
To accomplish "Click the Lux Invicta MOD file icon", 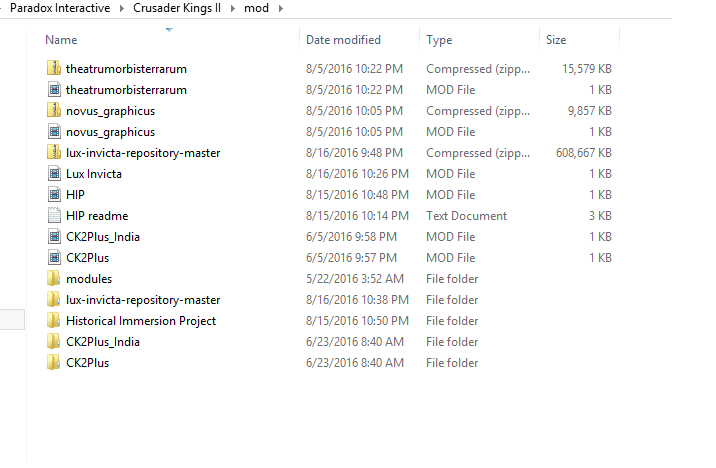I will click(x=54, y=174).
